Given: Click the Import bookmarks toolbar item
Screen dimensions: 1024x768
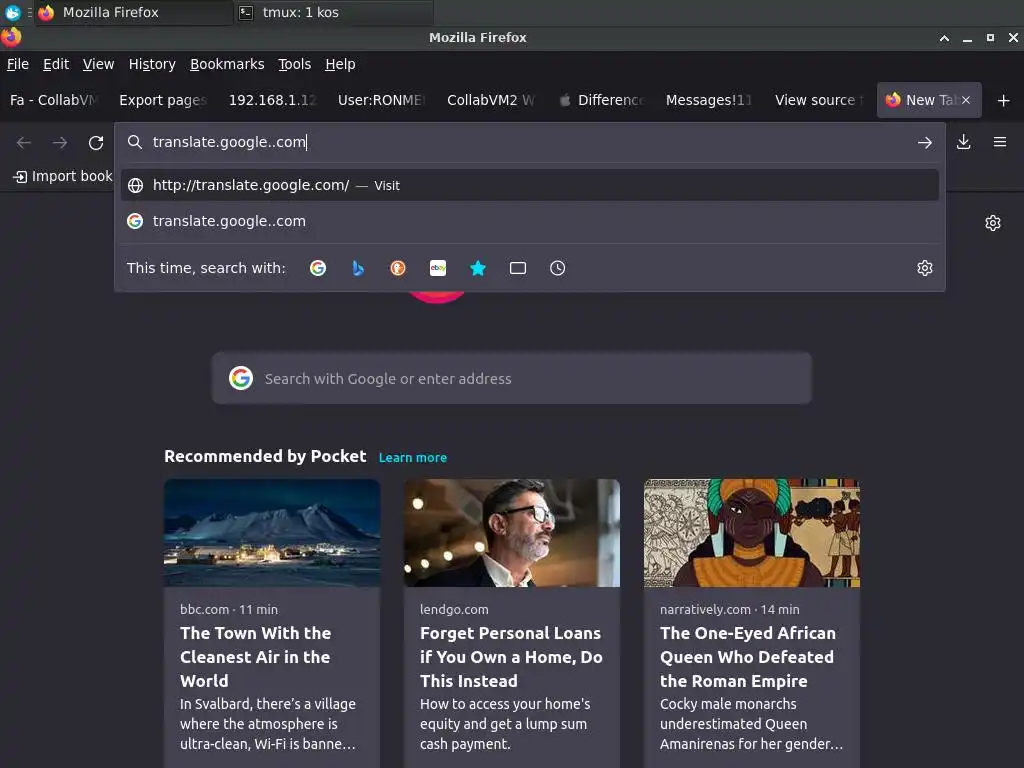Looking at the screenshot, I should coord(63,176).
